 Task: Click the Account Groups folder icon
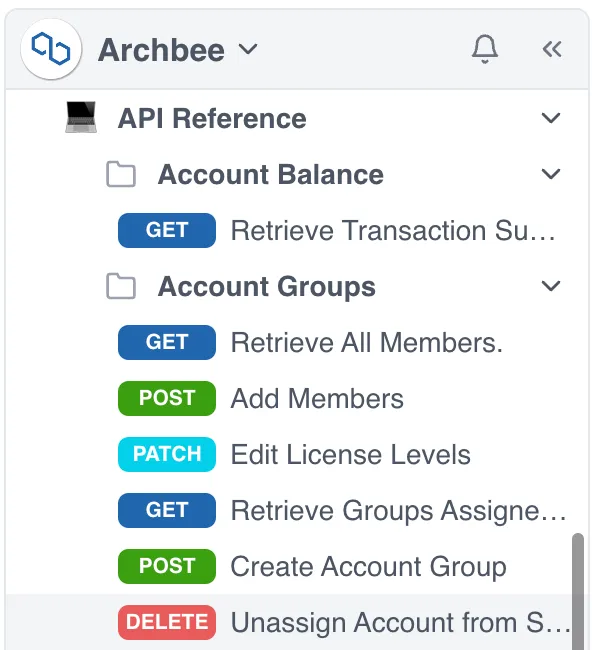click(x=121, y=286)
